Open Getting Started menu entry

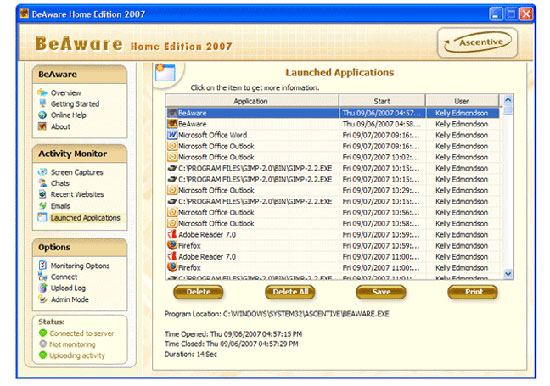tap(75, 104)
